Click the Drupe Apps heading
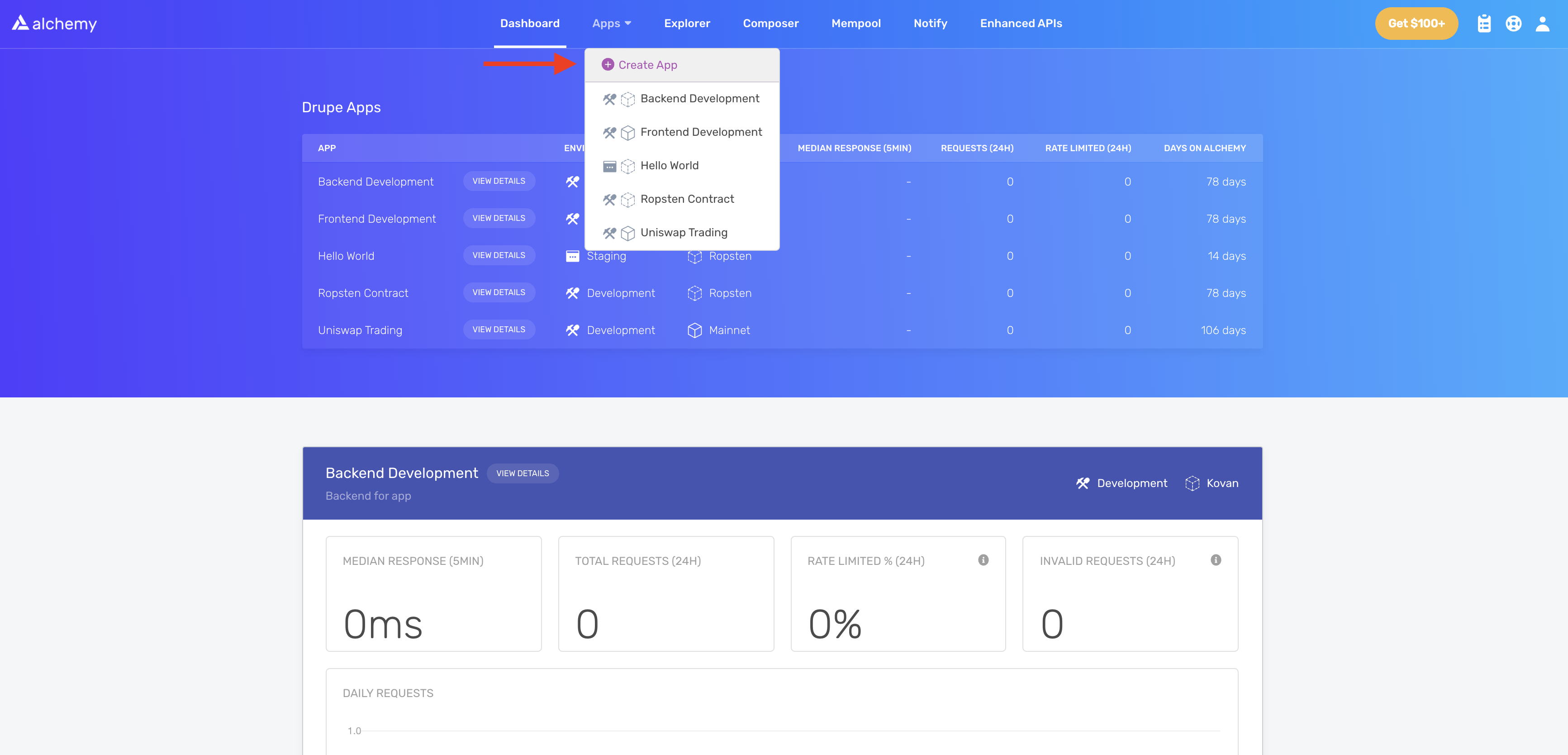This screenshot has width=1568, height=755. [x=341, y=108]
